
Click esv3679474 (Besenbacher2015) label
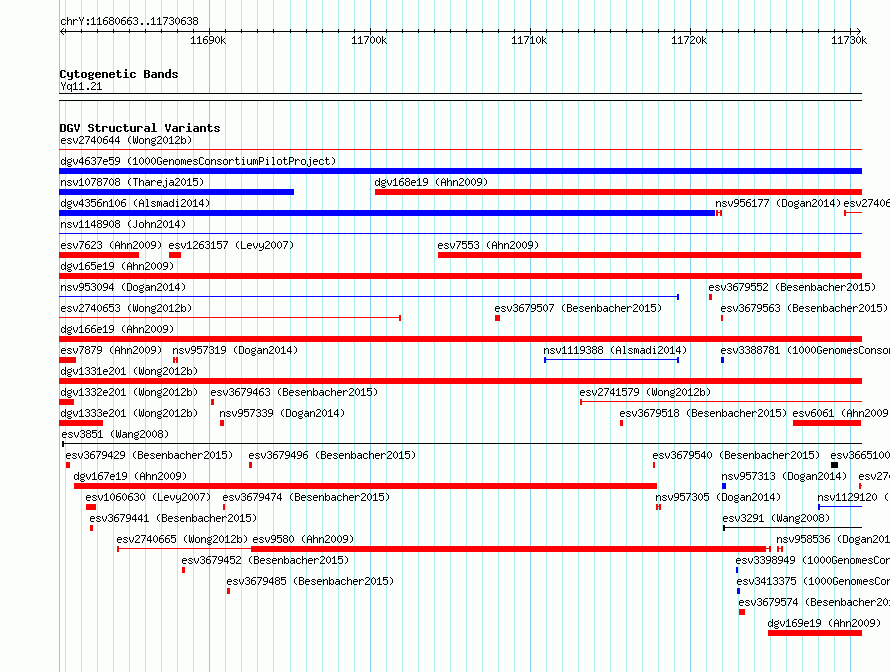click(x=306, y=497)
